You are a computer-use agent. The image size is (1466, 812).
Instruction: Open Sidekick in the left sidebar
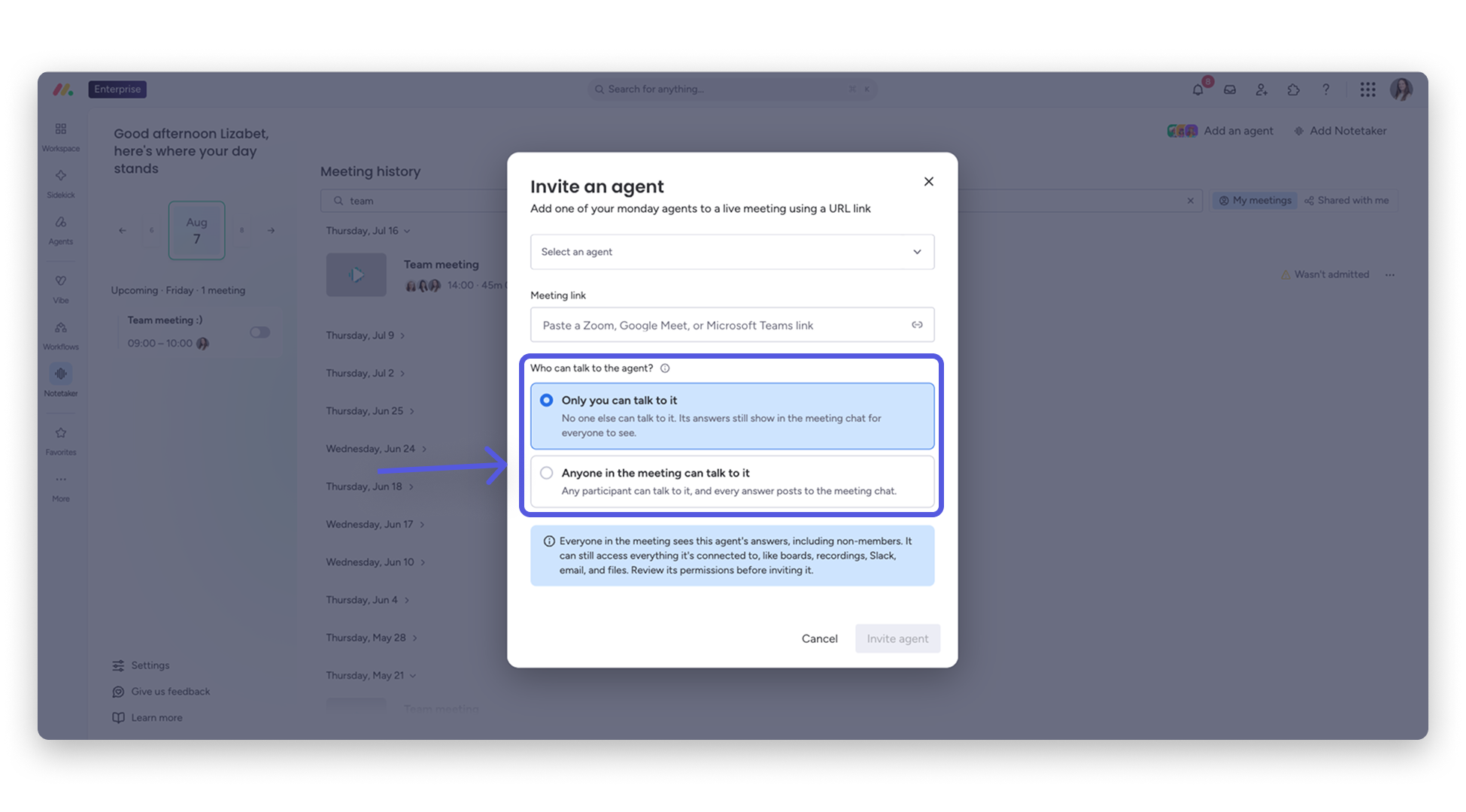pyautogui.click(x=61, y=183)
